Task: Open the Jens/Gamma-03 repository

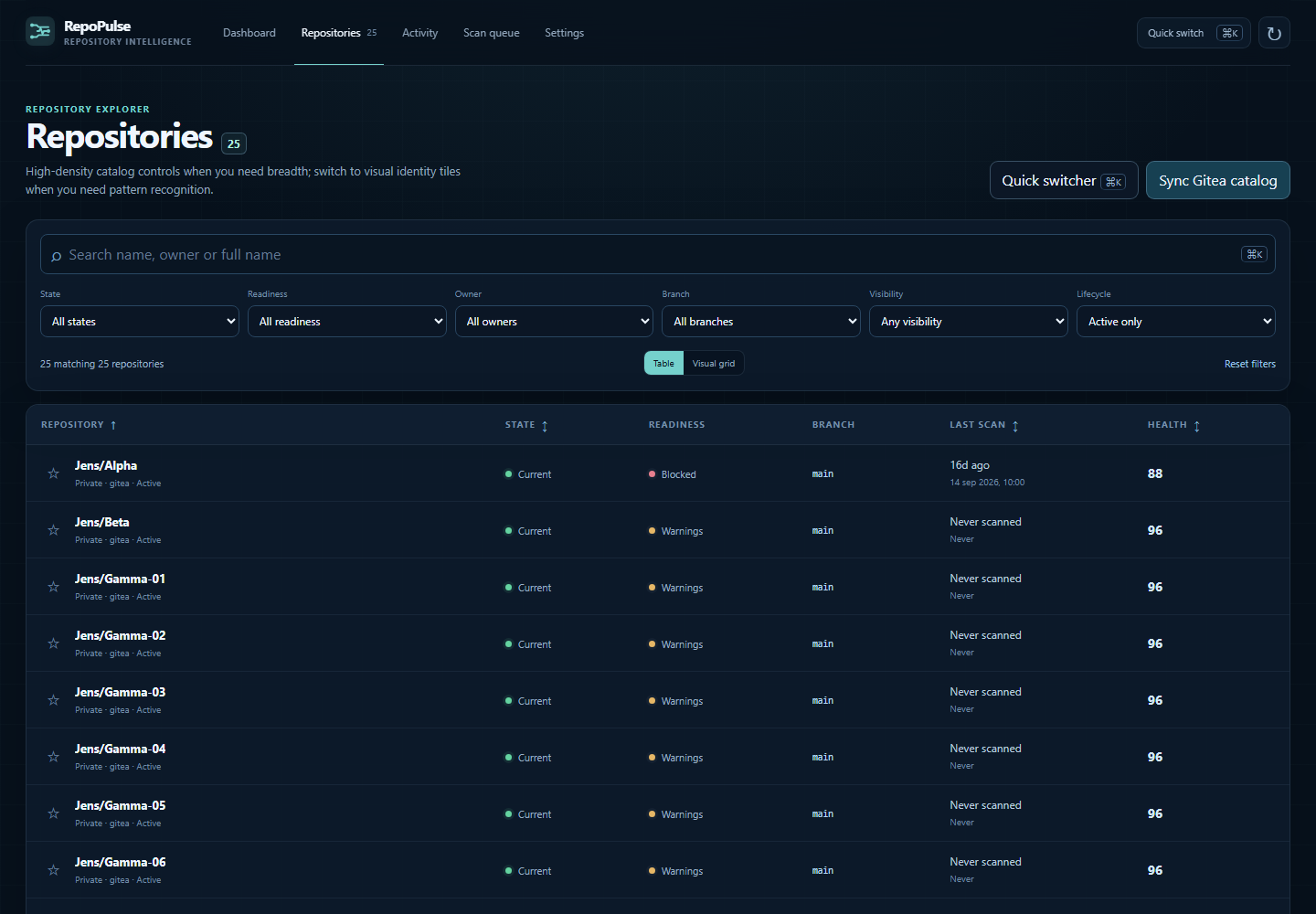Action: click(121, 692)
